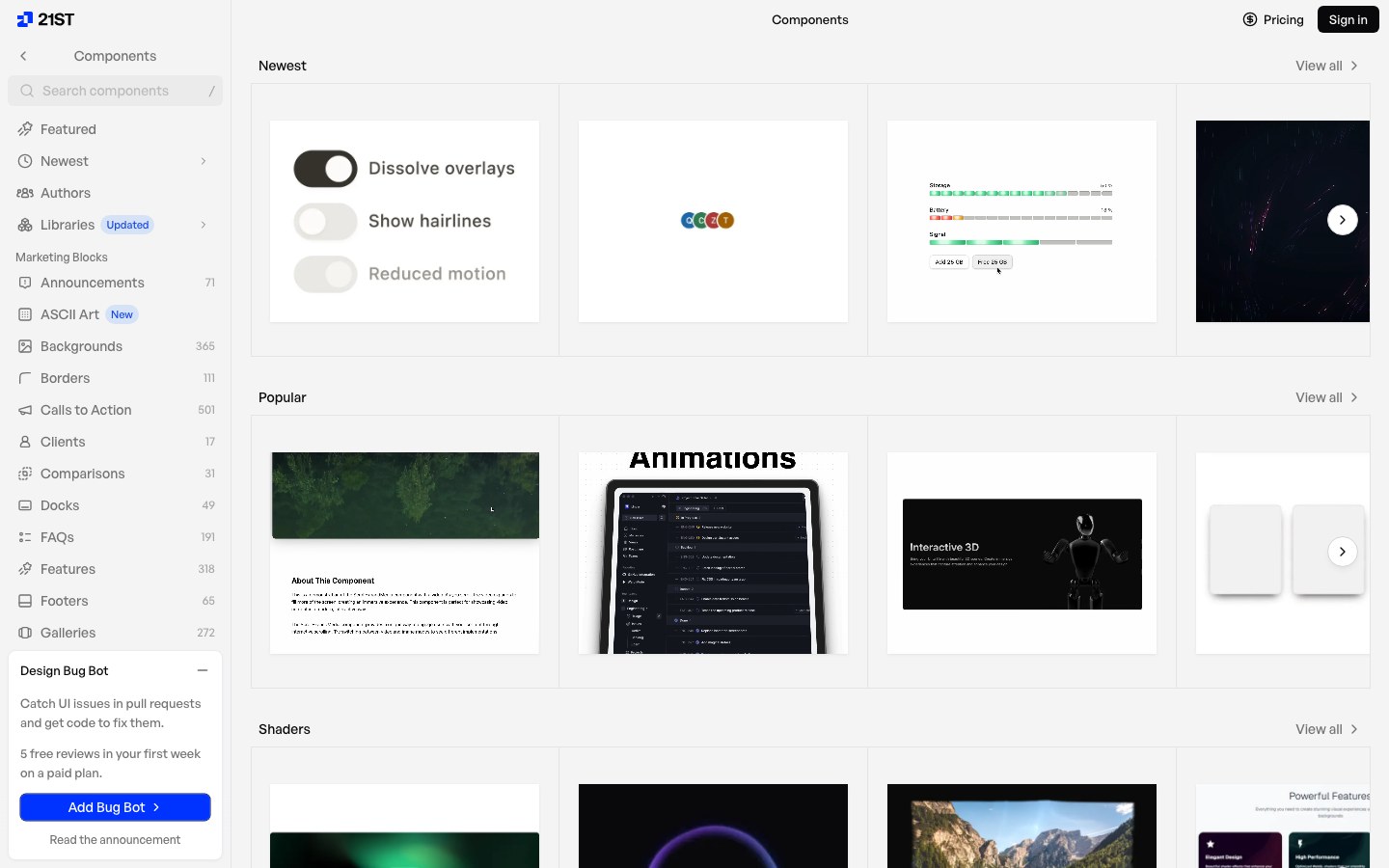This screenshot has width=1389, height=868.
Task: Collapse the Design Bug Bot panel
Action: 203,670
